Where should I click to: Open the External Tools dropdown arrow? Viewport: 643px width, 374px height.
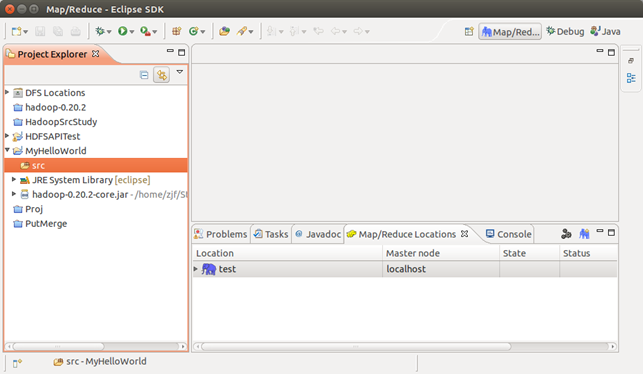click(x=155, y=32)
